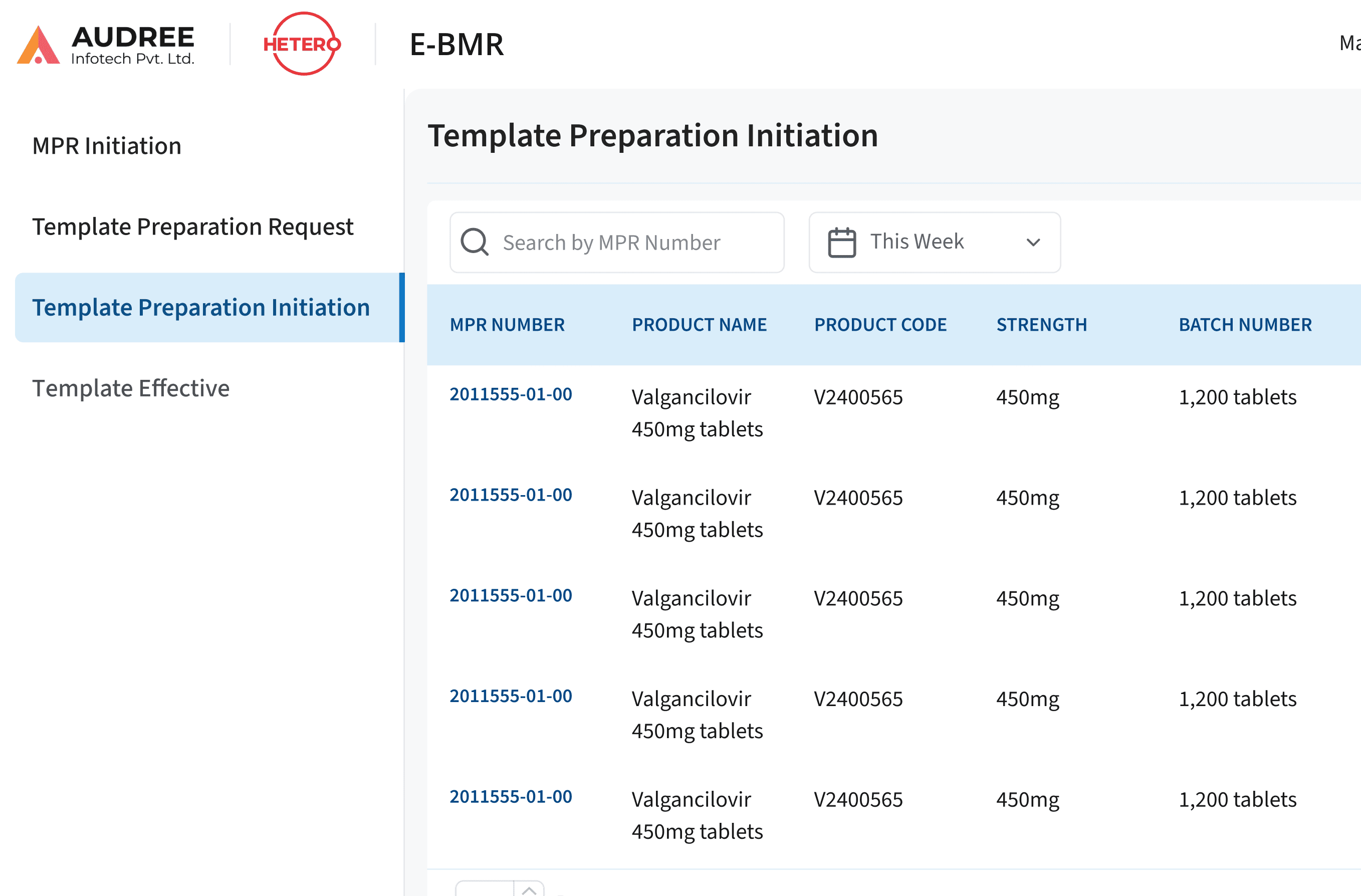Go to Template Preparation Request
1361x896 pixels.
pos(193,227)
